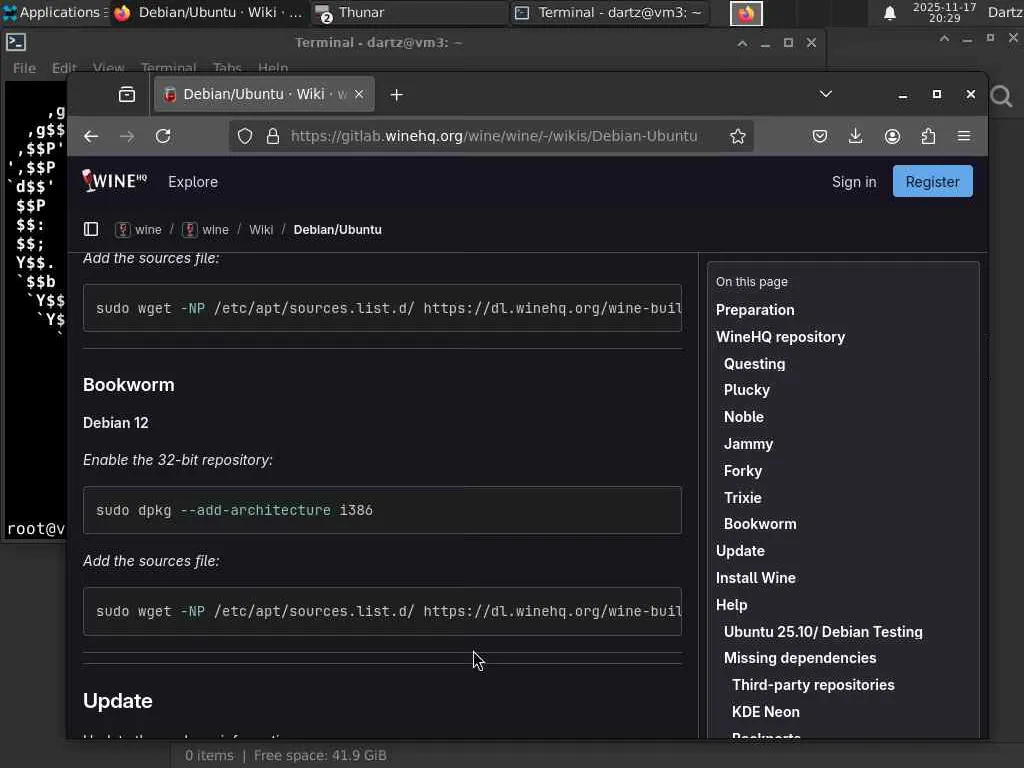
Task: Close the Debian/Ubuntu Wiki tab
Action: (x=359, y=95)
